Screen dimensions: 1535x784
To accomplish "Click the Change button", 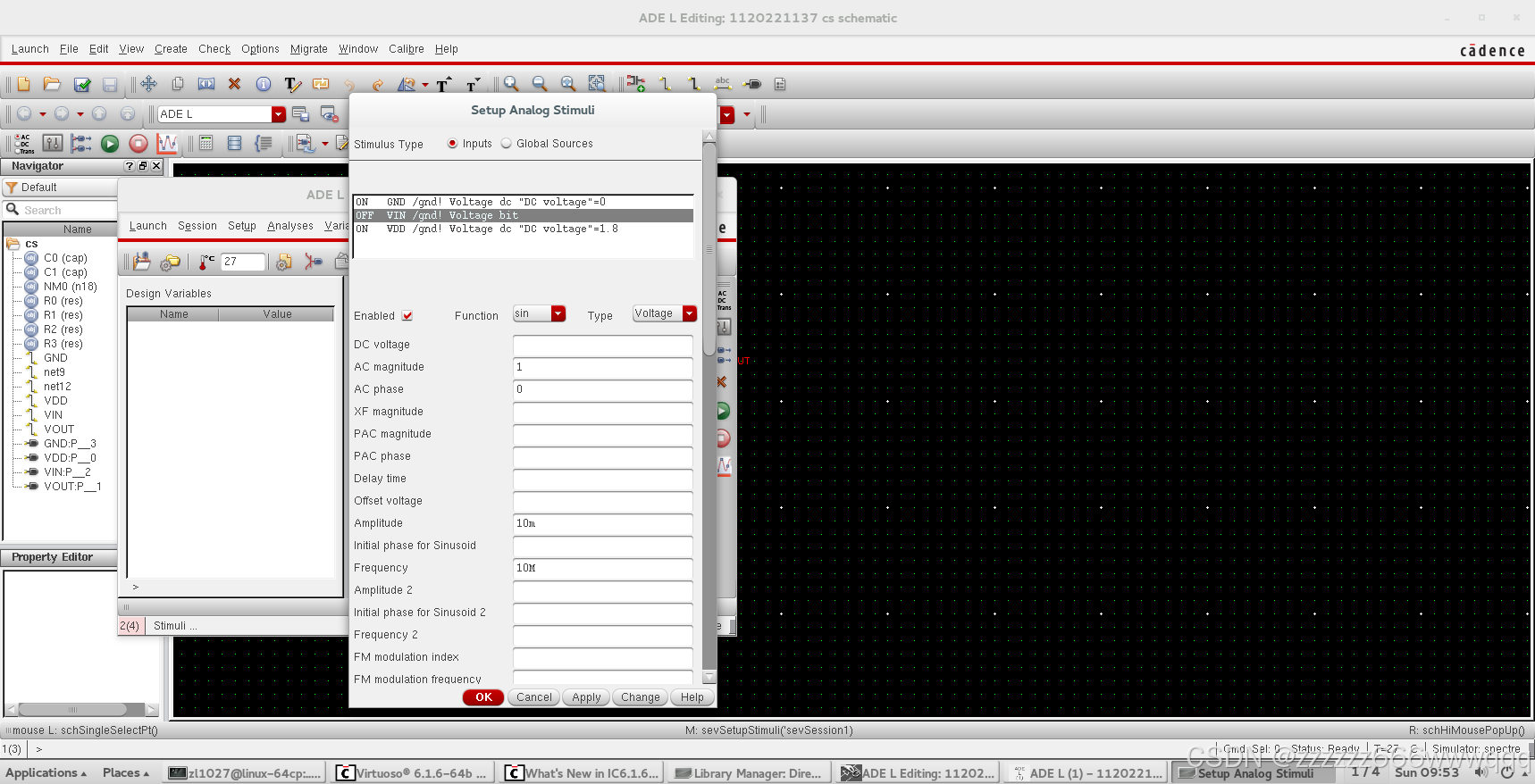I will coord(641,697).
